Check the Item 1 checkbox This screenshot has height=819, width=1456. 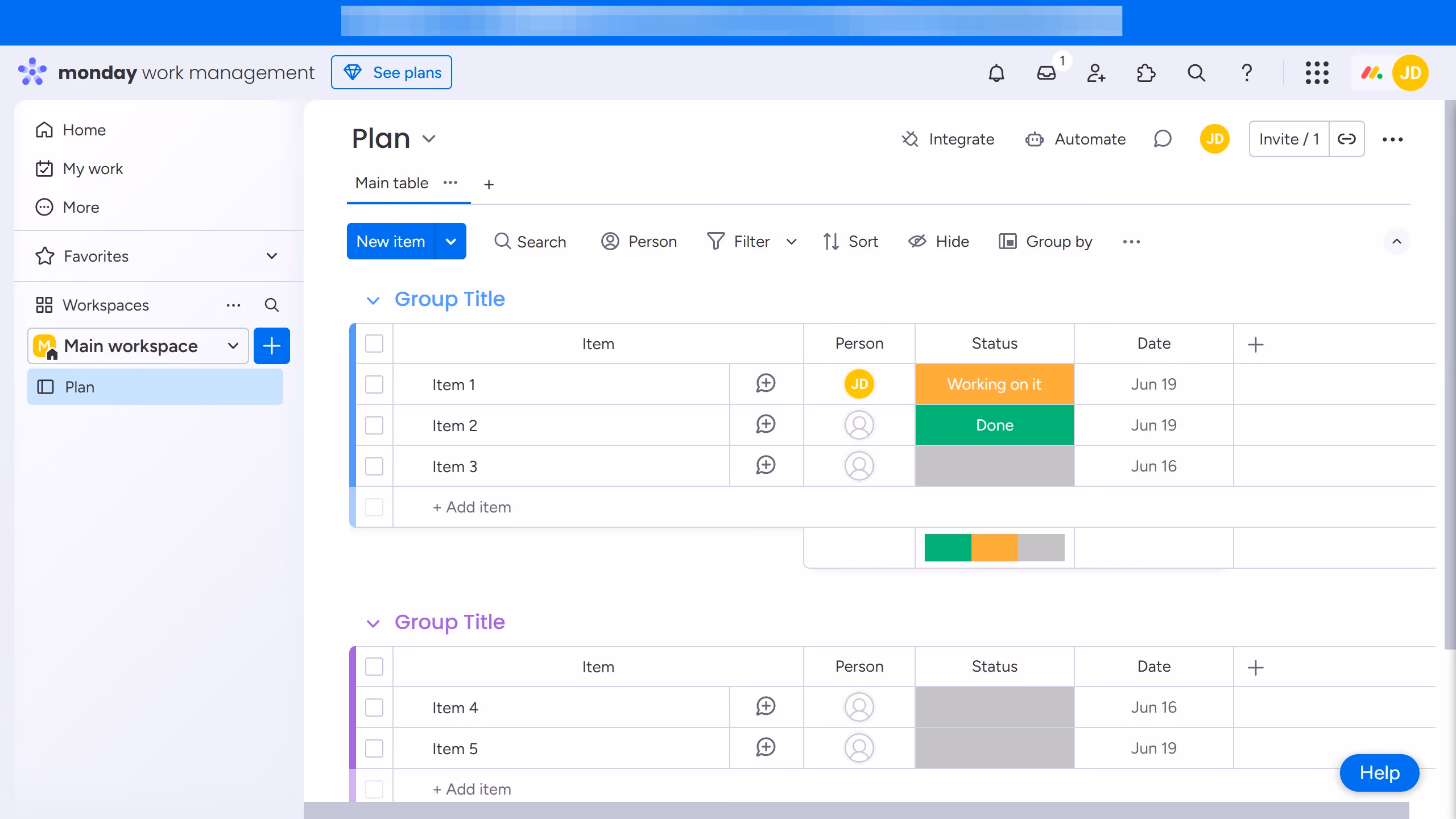(x=374, y=384)
